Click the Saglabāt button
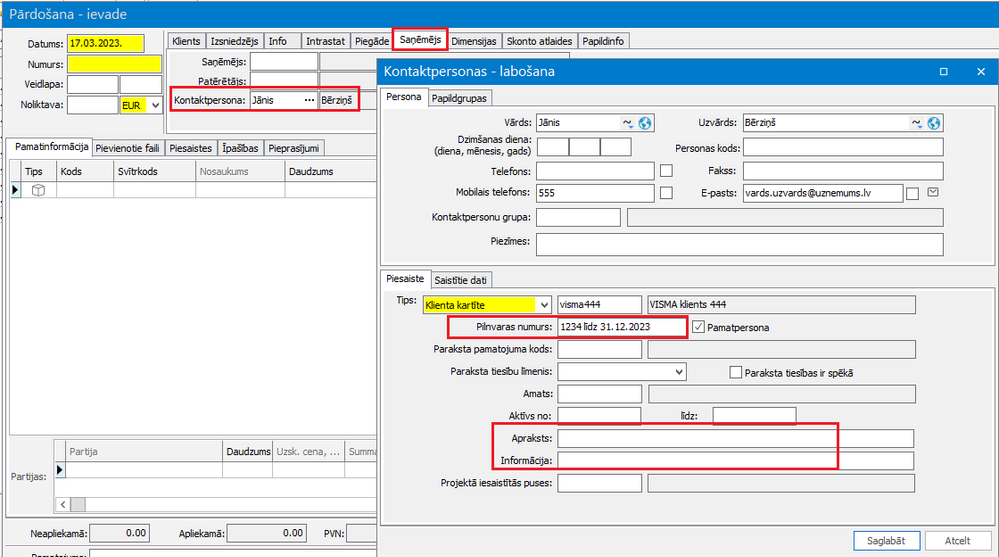Screen dimensions: 999x557 click(x=886, y=540)
